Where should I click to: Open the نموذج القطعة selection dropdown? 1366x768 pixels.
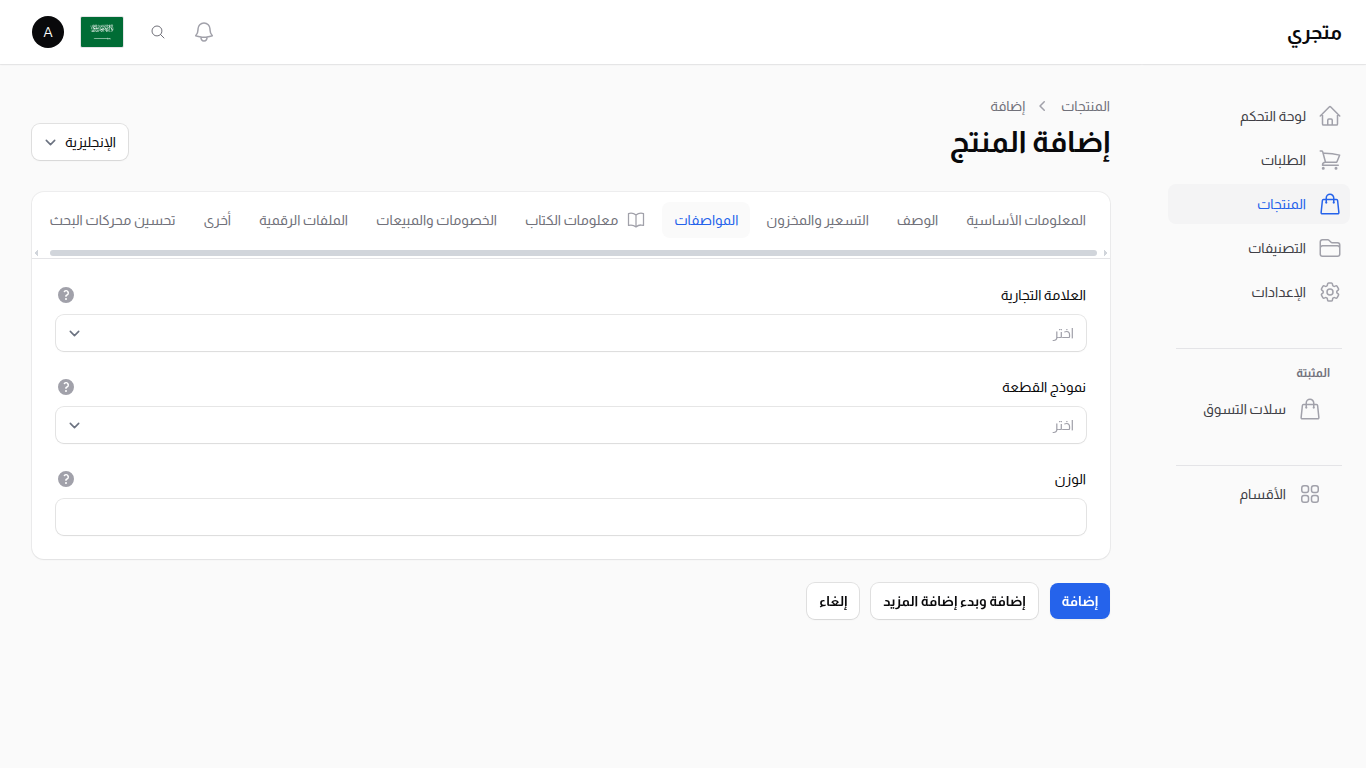pyautogui.click(x=570, y=425)
